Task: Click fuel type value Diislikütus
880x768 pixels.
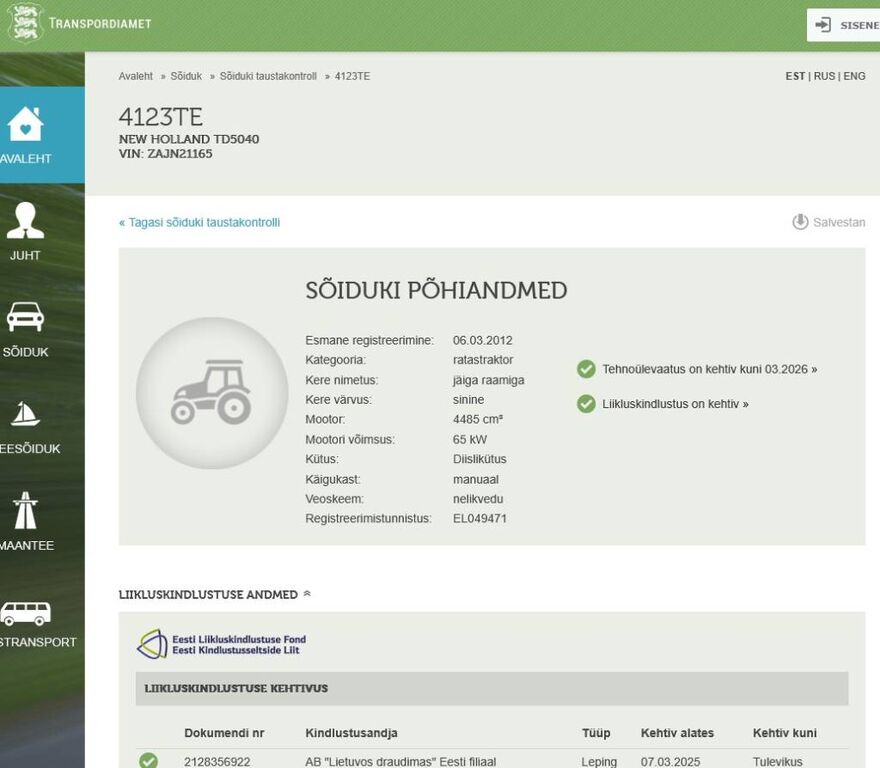Action: (480, 459)
